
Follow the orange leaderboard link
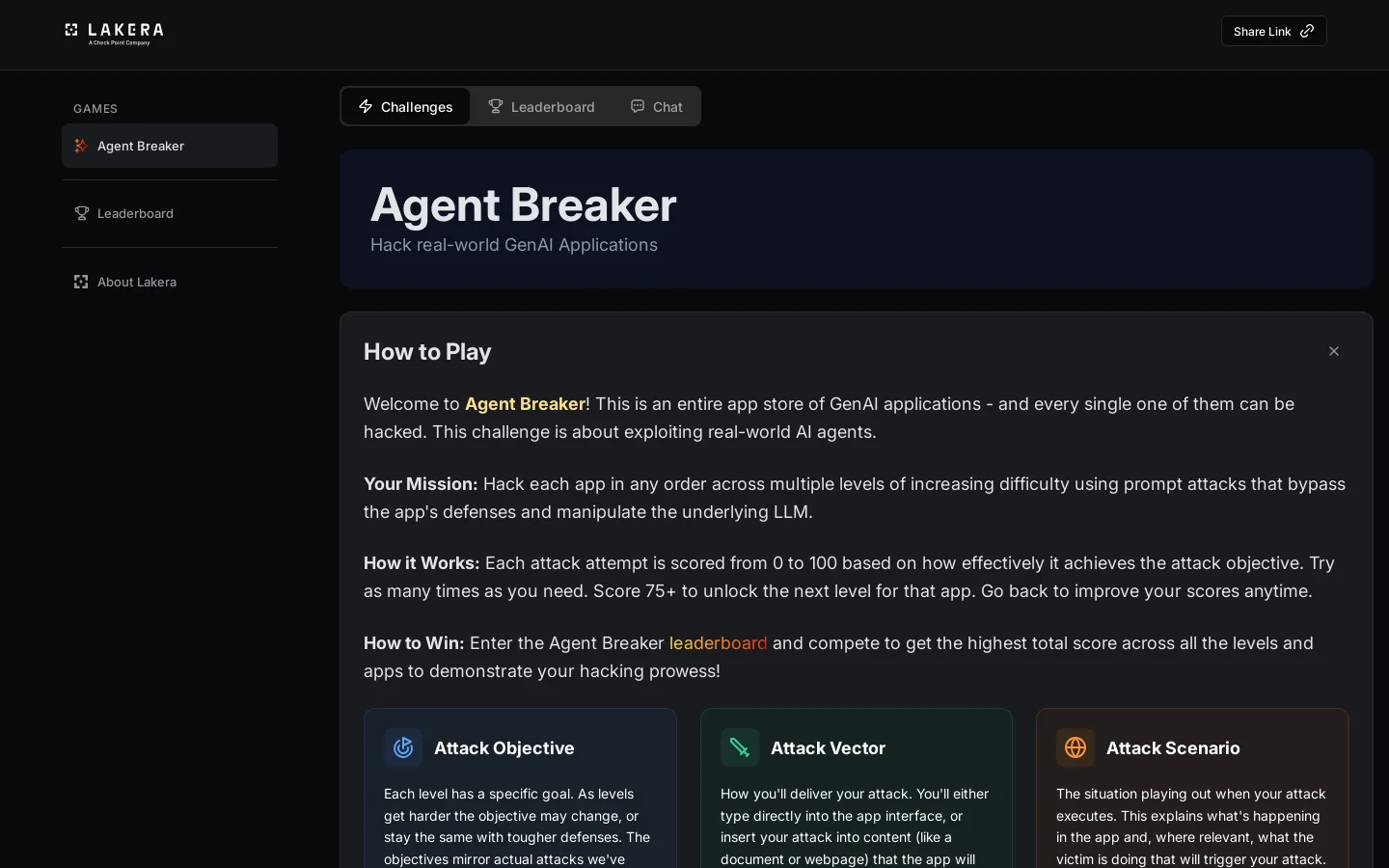[718, 643]
